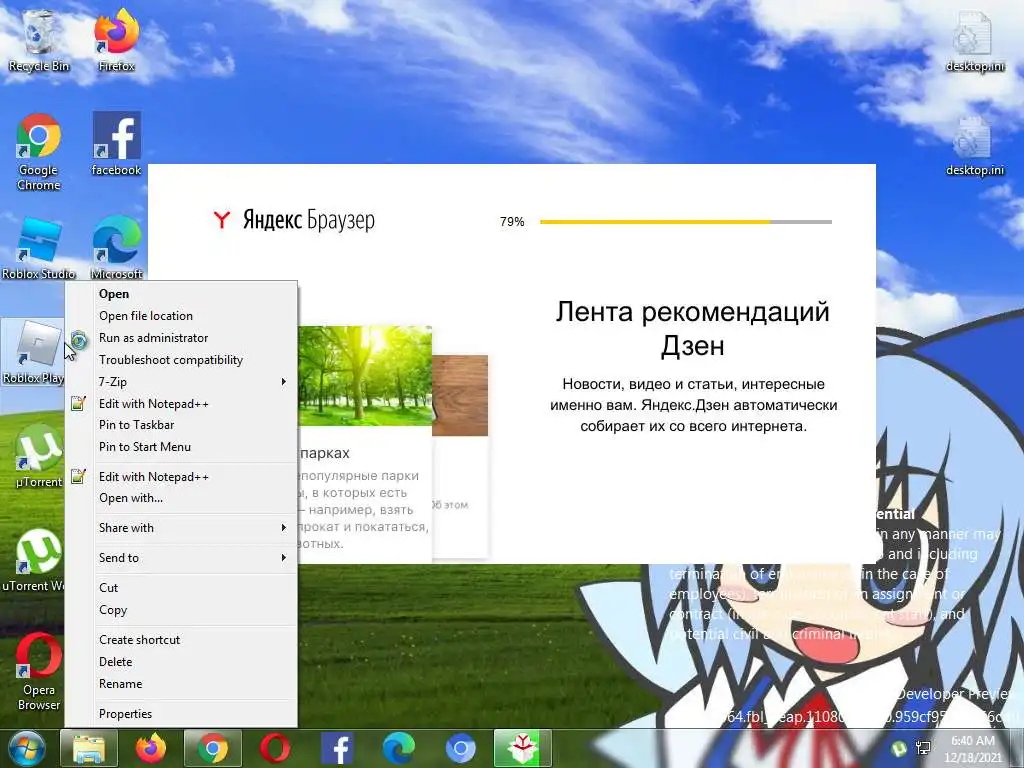This screenshot has width=1024, height=768.
Task: Switch to Google Chrome in the taskbar
Action: [x=213, y=748]
